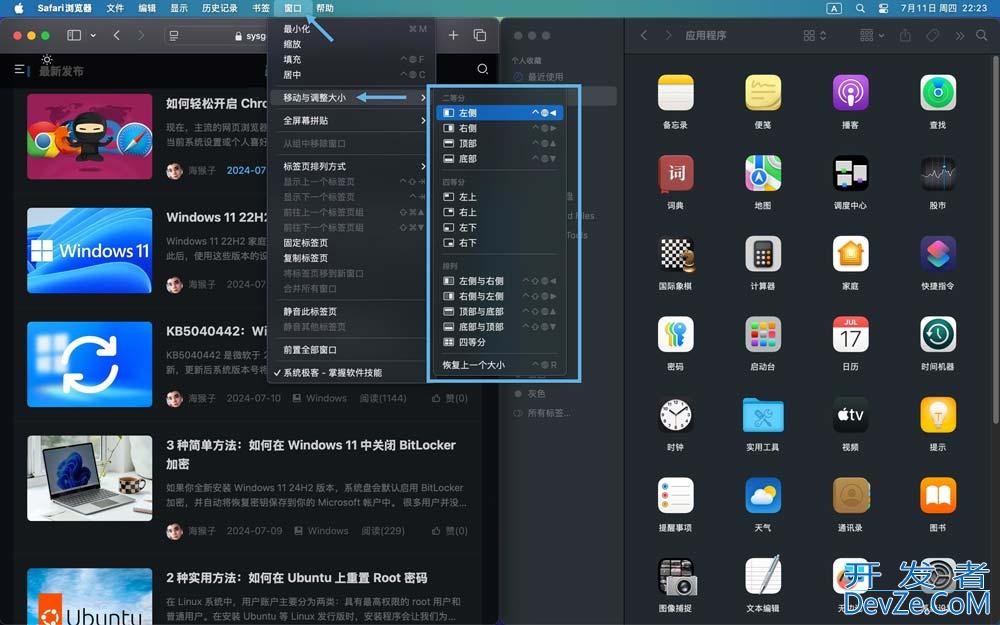Open the Clock (时钟) app icon
The width and height of the screenshot is (1000, 625).
coord(675,415)
